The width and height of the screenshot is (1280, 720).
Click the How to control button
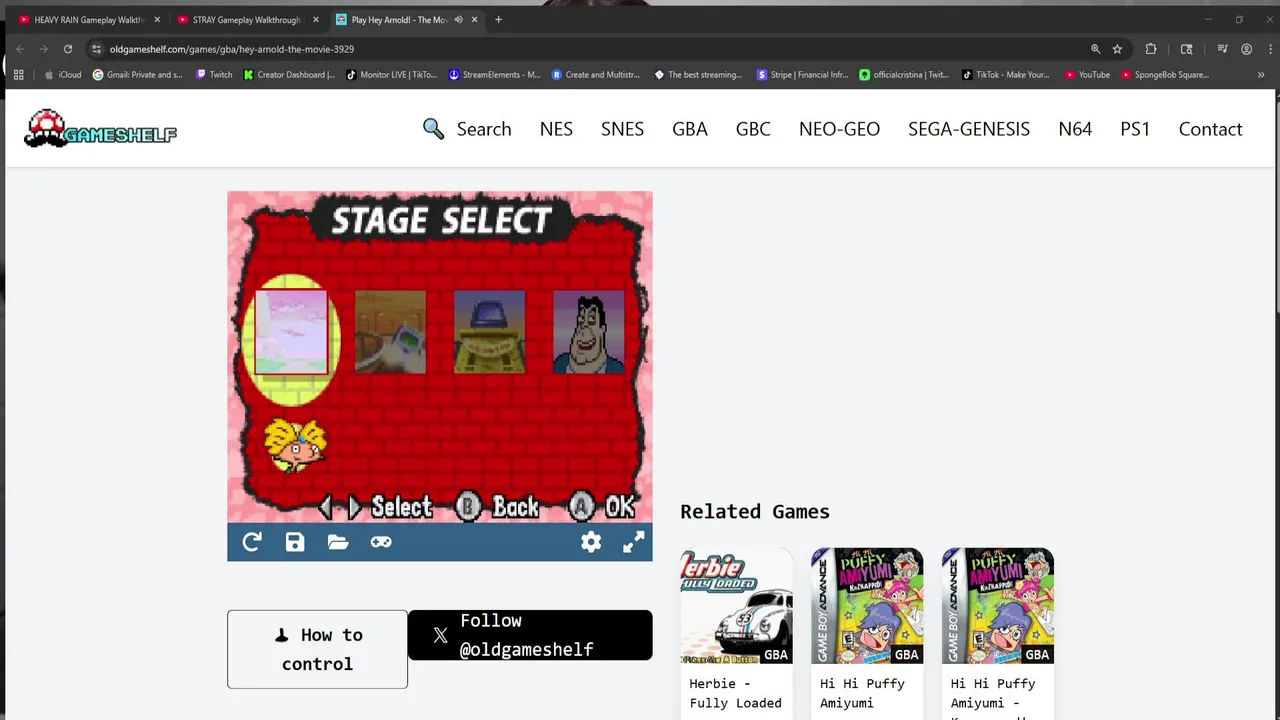(x=317, y=649)
